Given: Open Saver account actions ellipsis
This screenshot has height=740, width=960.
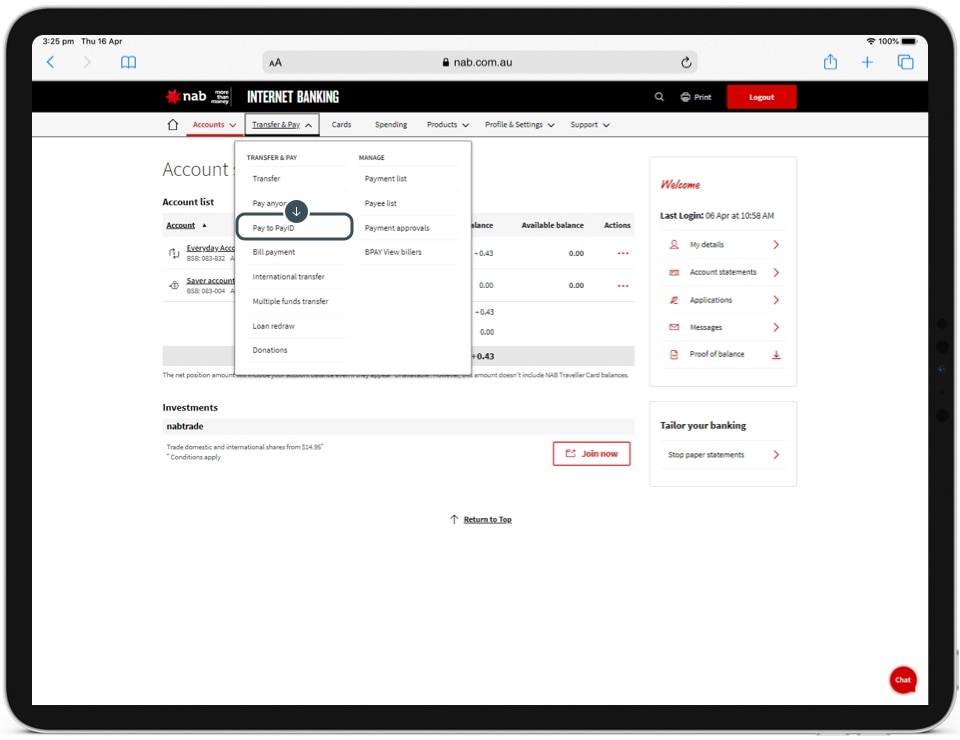Looking at the screenshot, I should click(x=623, y=286).
